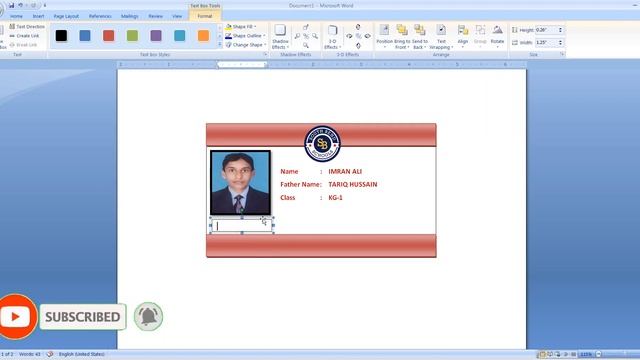Apply the red text box style swatch
Screen dimensions: 640x360
click(109, 36)
